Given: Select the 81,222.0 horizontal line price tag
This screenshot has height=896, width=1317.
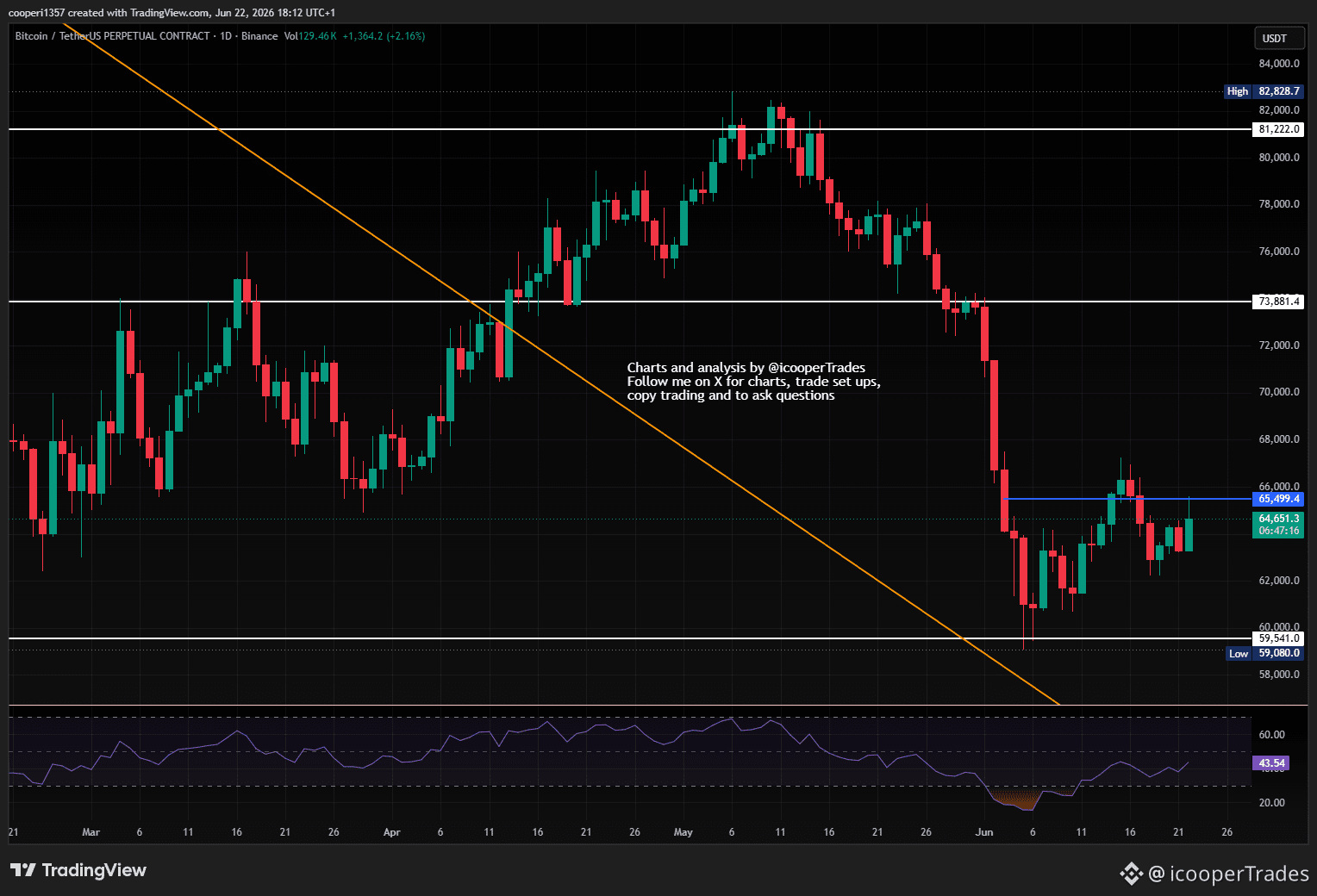Looking at the screenshot, I should point(1278,129).
